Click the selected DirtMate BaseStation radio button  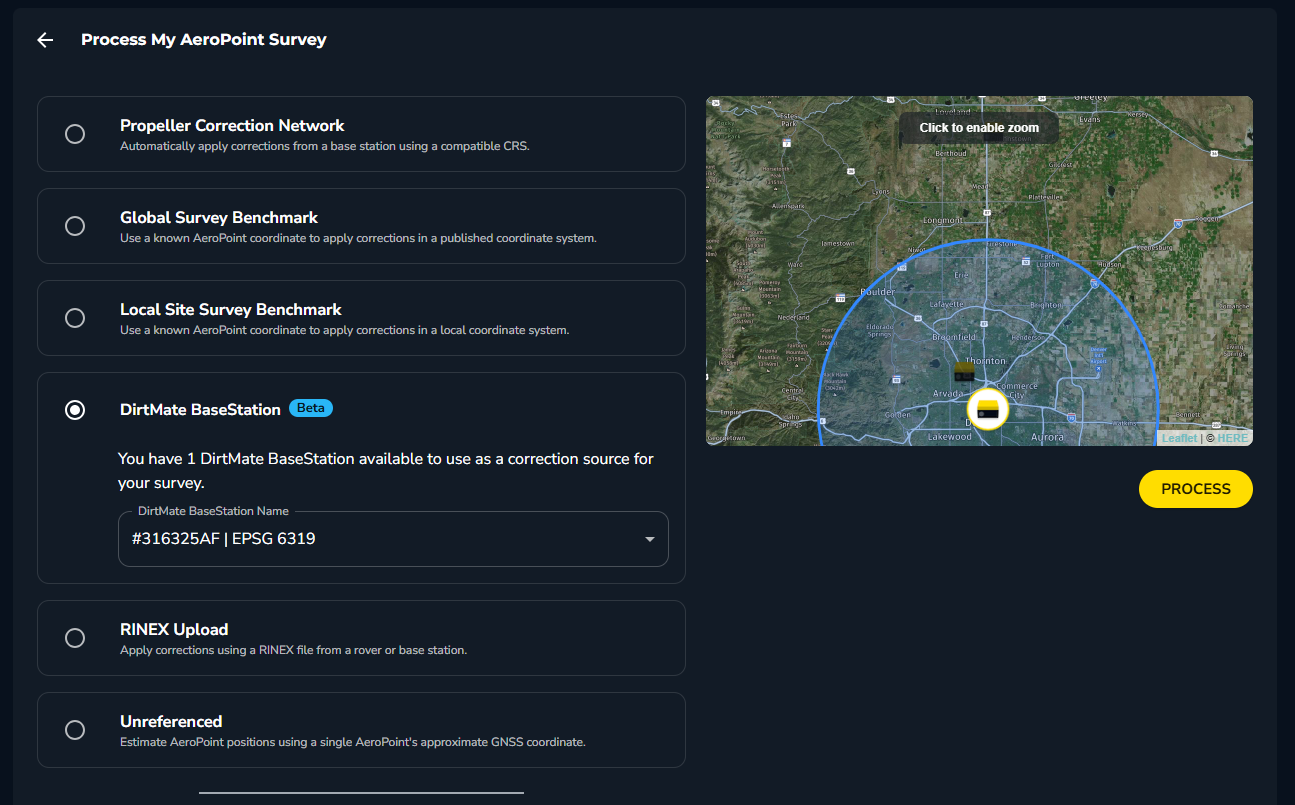pos(75,410)
